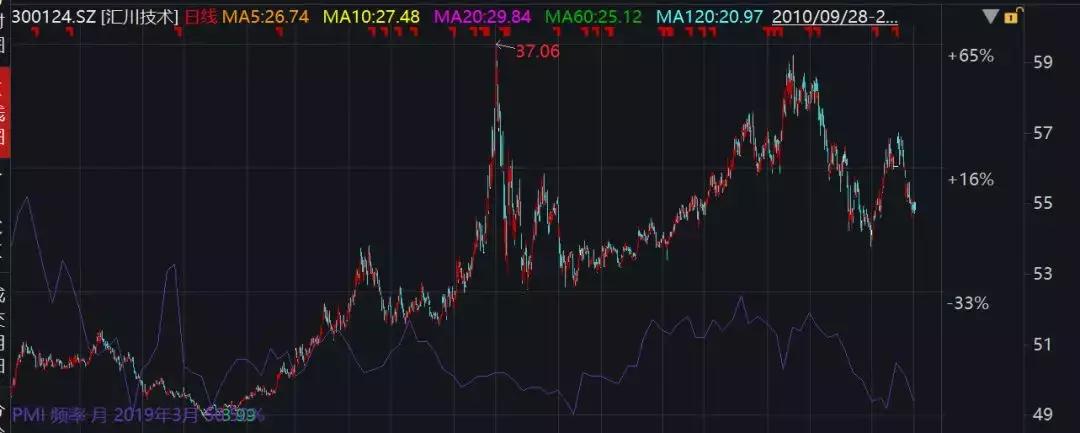Click the 49 value on right axis
1080x433 pixels.
[1043, 414]
